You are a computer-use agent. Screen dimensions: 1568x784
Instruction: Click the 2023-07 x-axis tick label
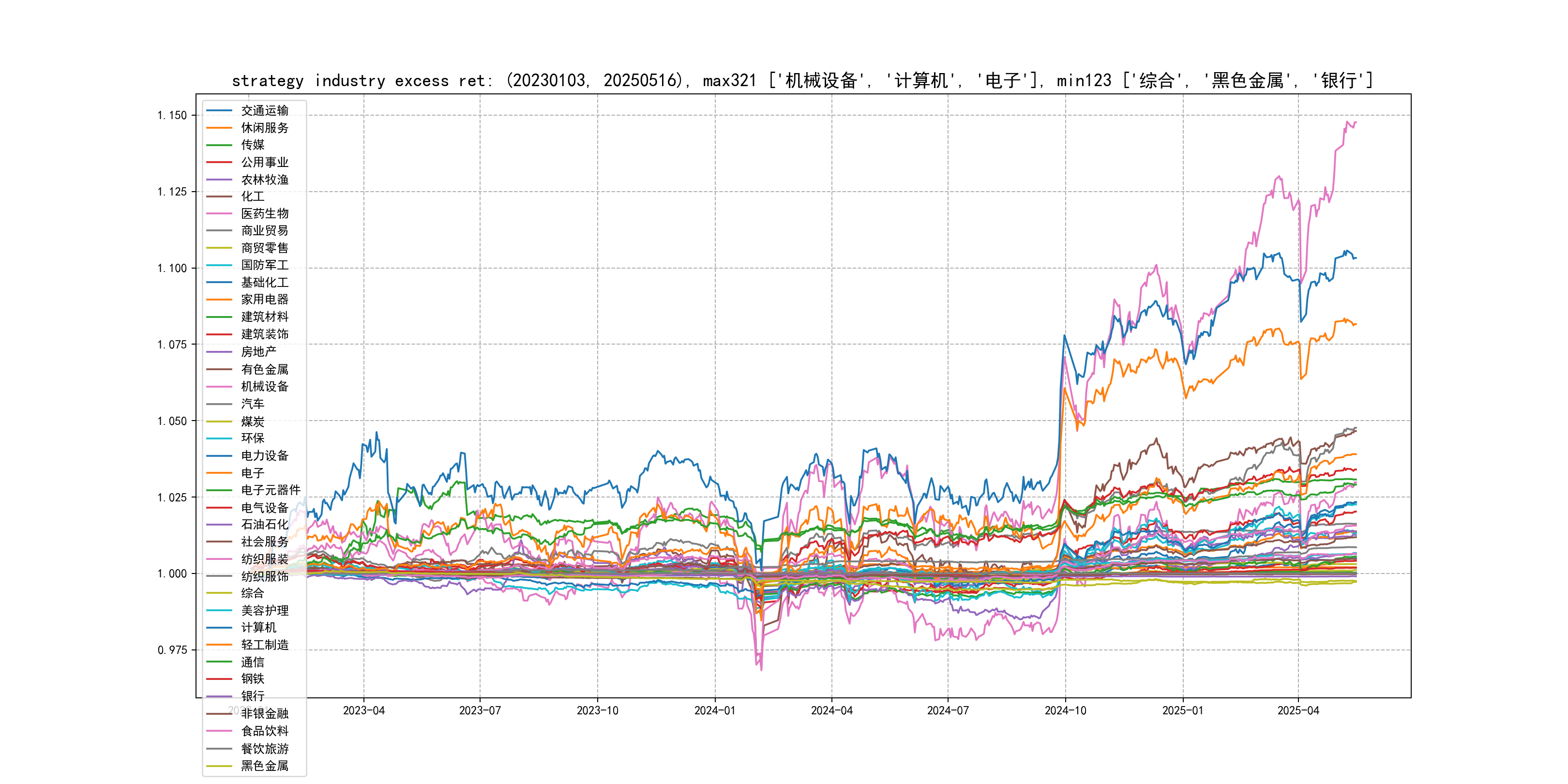[x=480, y=710]
